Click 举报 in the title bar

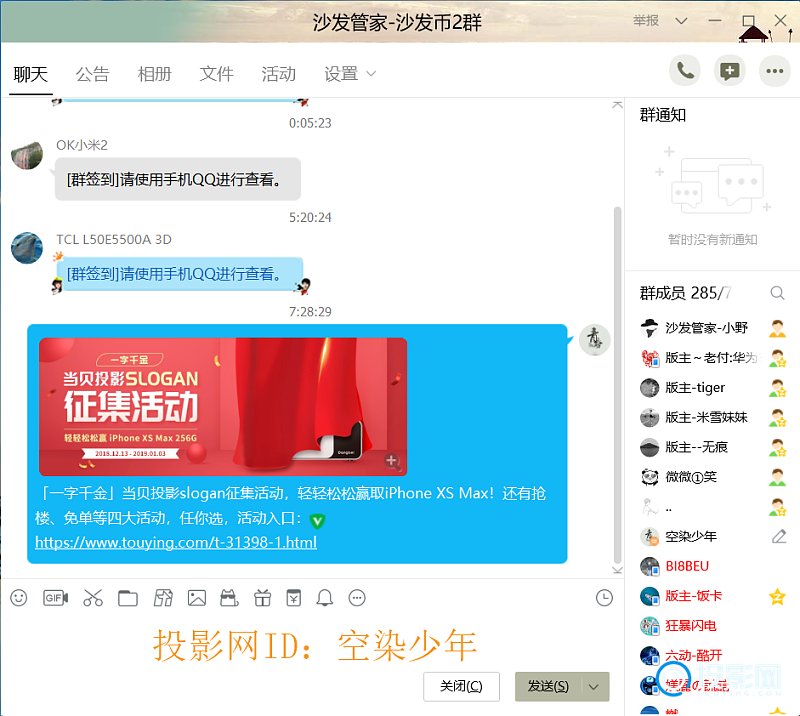click(x=646, y=21)
